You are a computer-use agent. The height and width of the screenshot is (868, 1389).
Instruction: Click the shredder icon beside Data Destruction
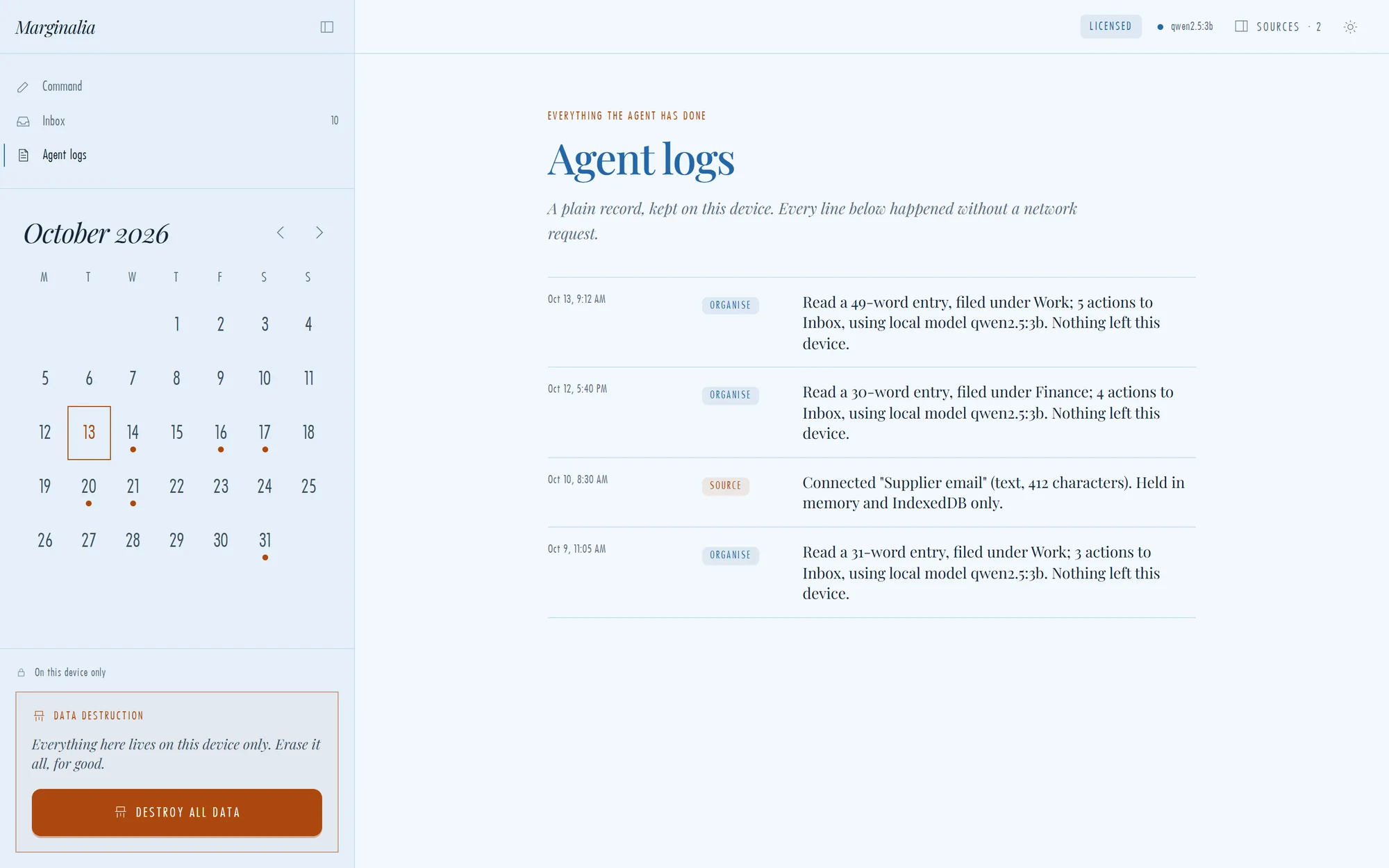[39, 715]
